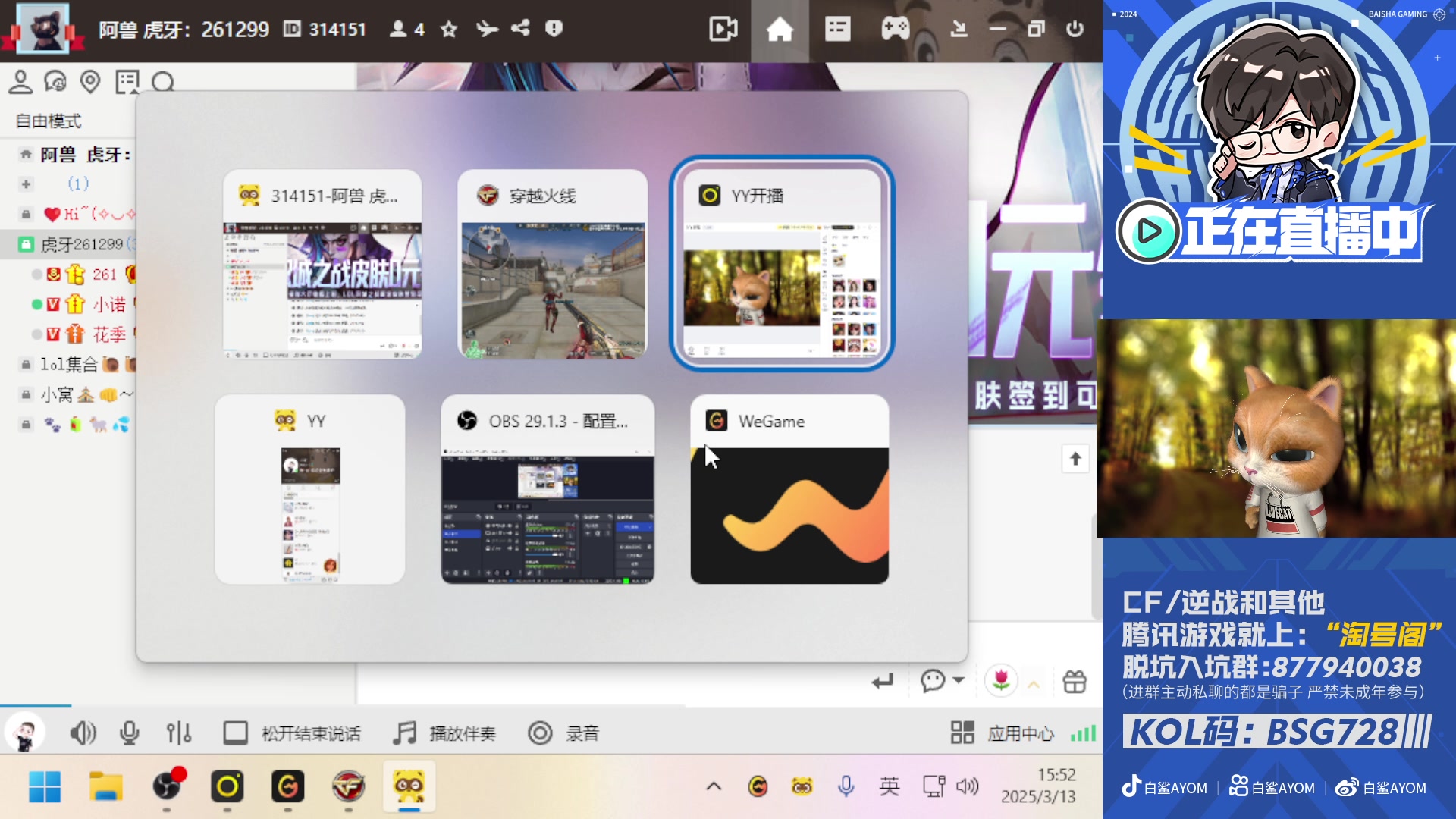The height and width of the screenshot is (819, 1456).
Task: Select user 小诺 in channel list
Action: [x=109, y=304]
